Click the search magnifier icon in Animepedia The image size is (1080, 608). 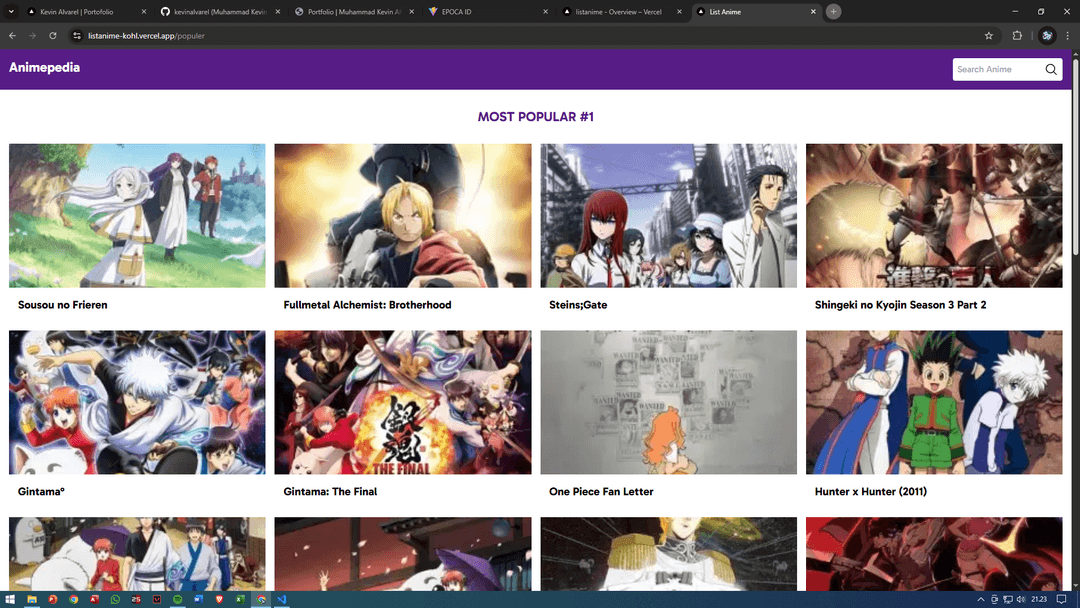(1050, 70)
